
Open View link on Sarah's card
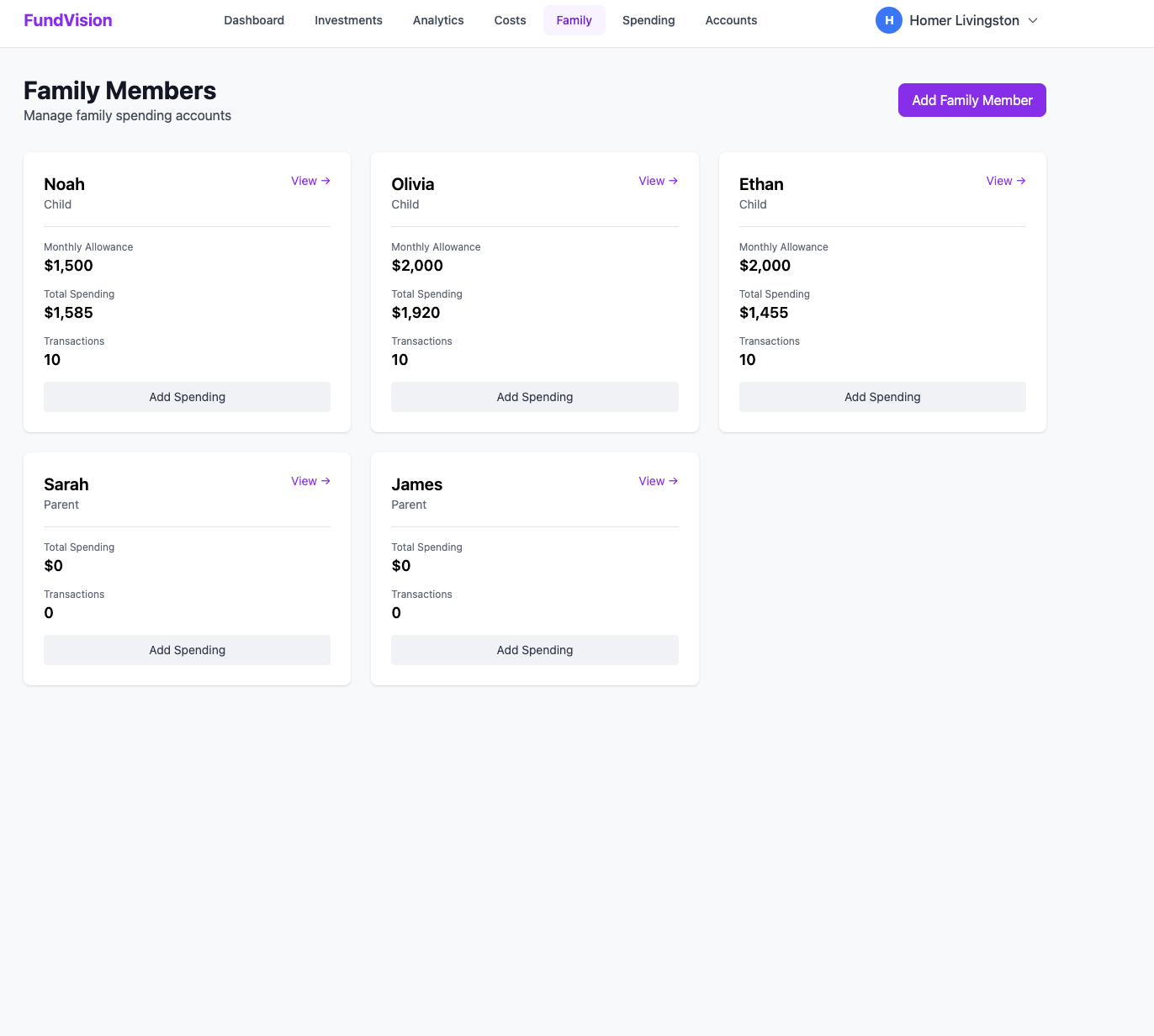[310, 481]
